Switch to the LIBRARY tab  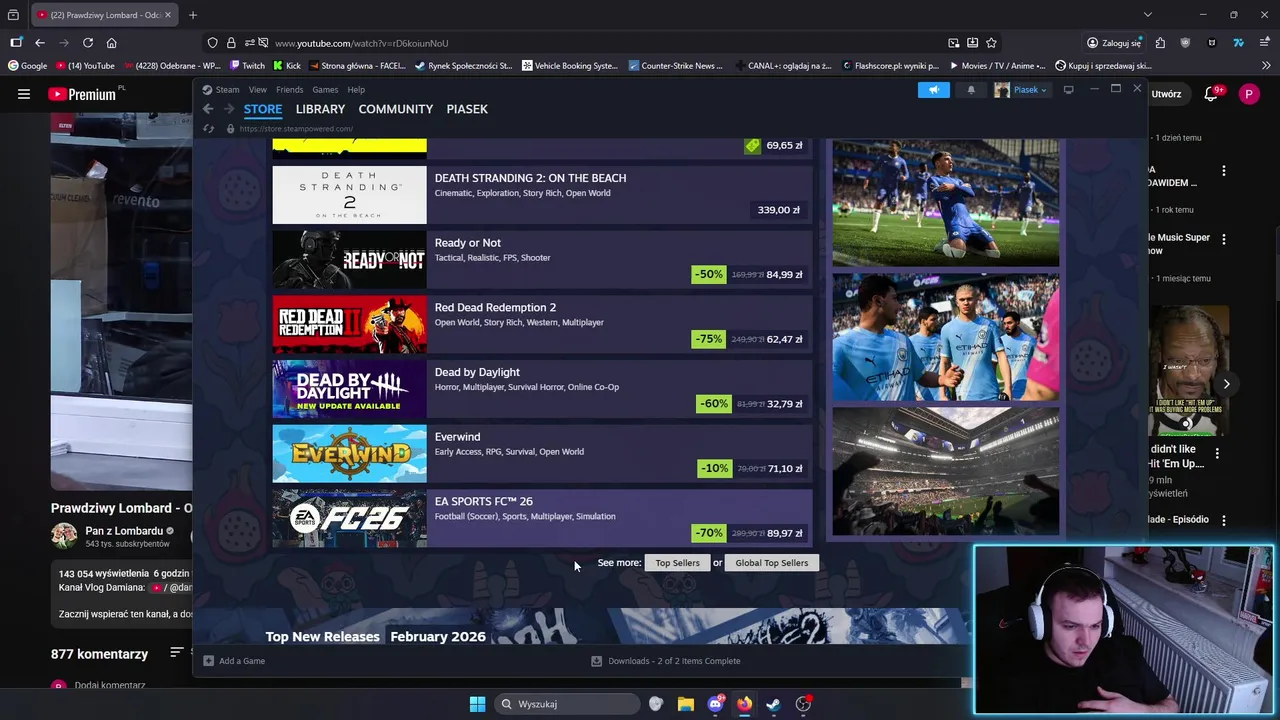pos(320,109)
